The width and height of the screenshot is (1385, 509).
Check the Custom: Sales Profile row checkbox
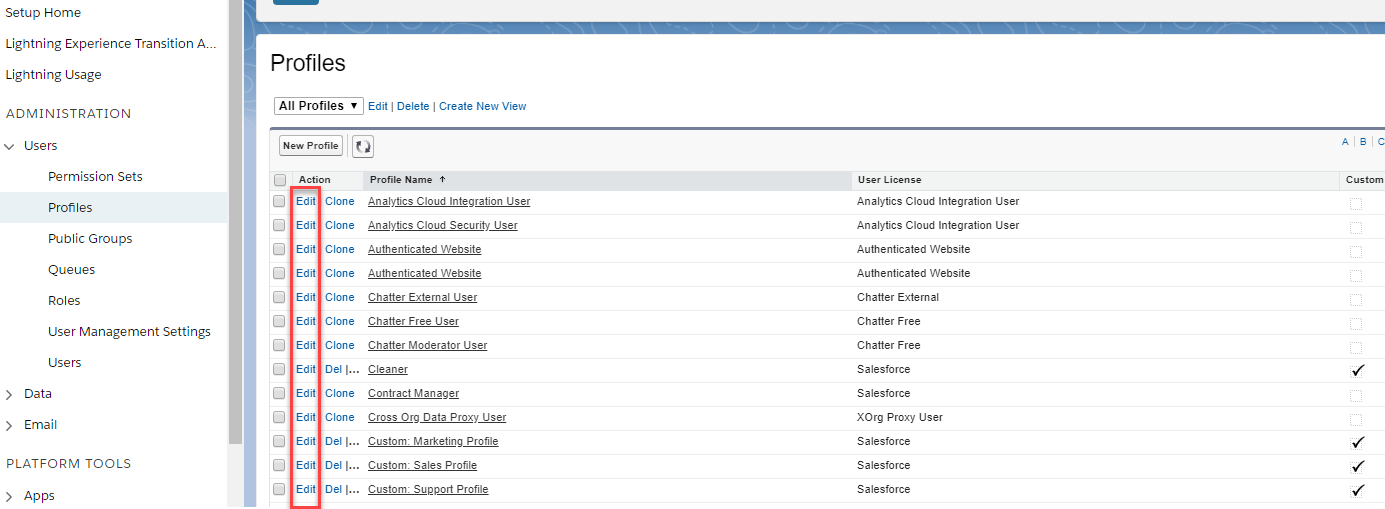(279, 465)
